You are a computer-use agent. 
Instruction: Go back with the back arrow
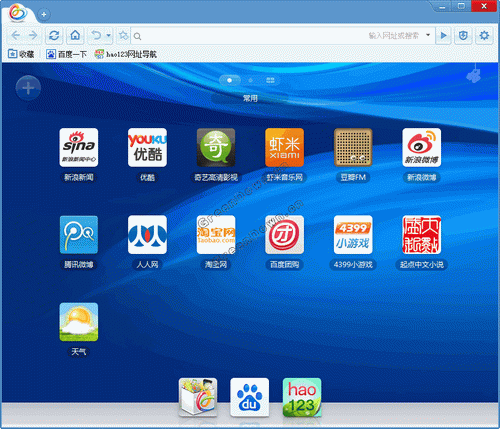pyautogui.click(x=16, y=35)
